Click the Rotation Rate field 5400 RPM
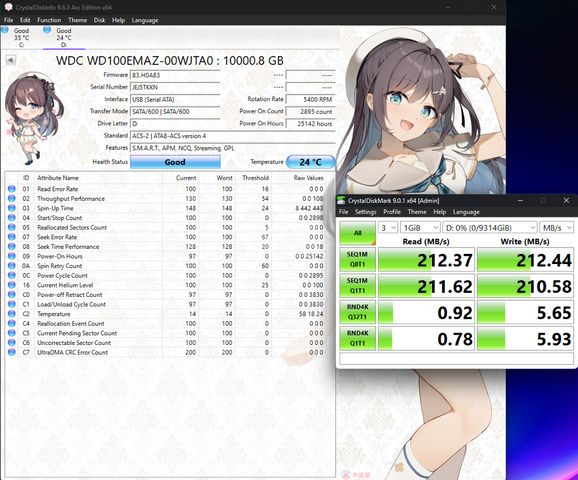The image size is (578, 480). (x=310, y=99)
